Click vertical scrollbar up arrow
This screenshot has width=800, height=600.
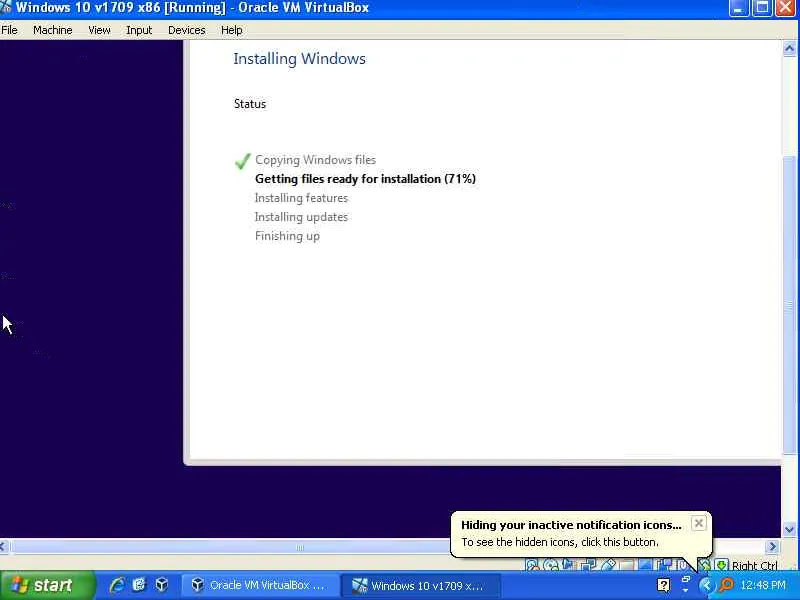click(789, 48)
